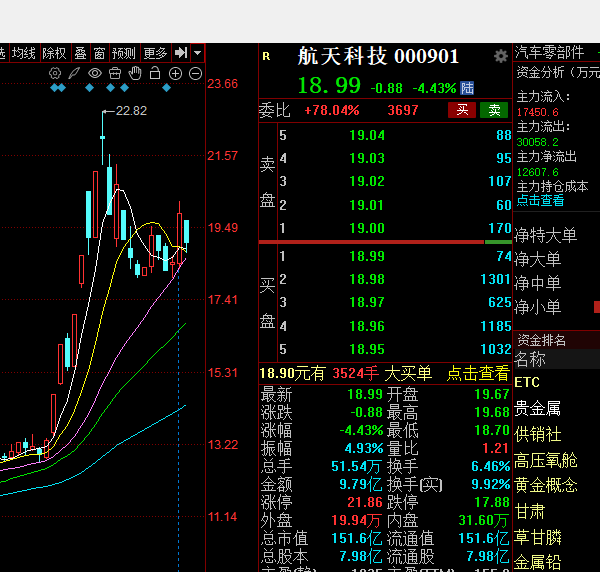Open chart settings gear icon
This screenshot has height=572, width=600.
tap(55, 73)
